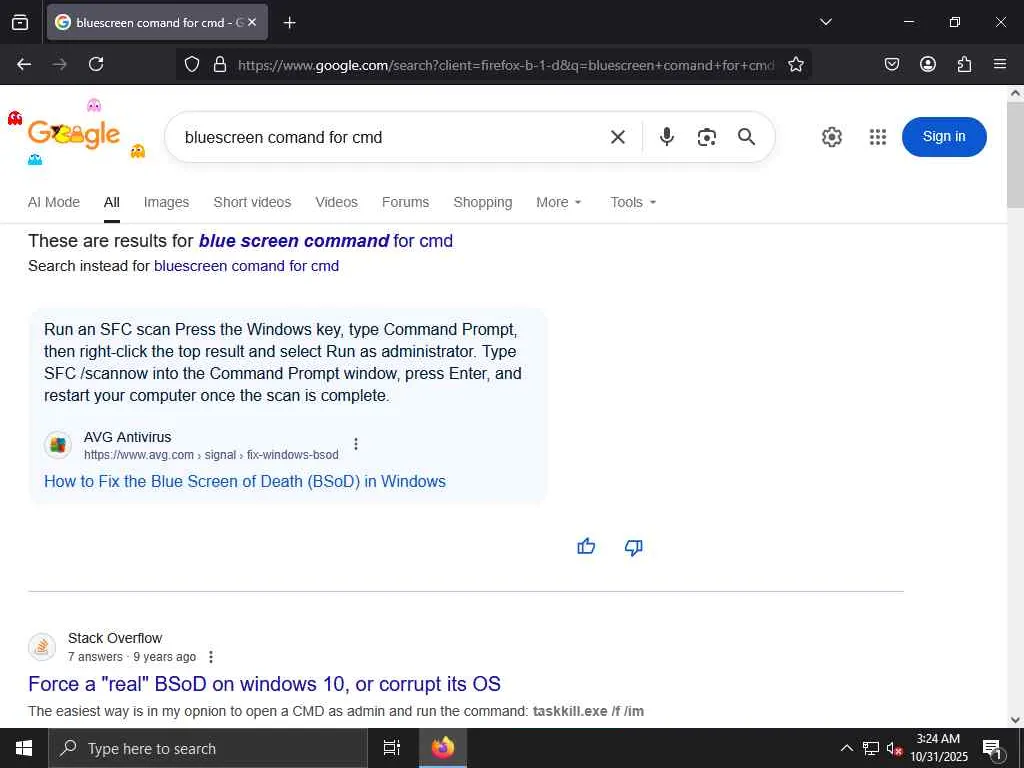Open muted volume tray icon
Image resolution: width=1024 pixels, height=768 pixels.
tap(894, 748)
